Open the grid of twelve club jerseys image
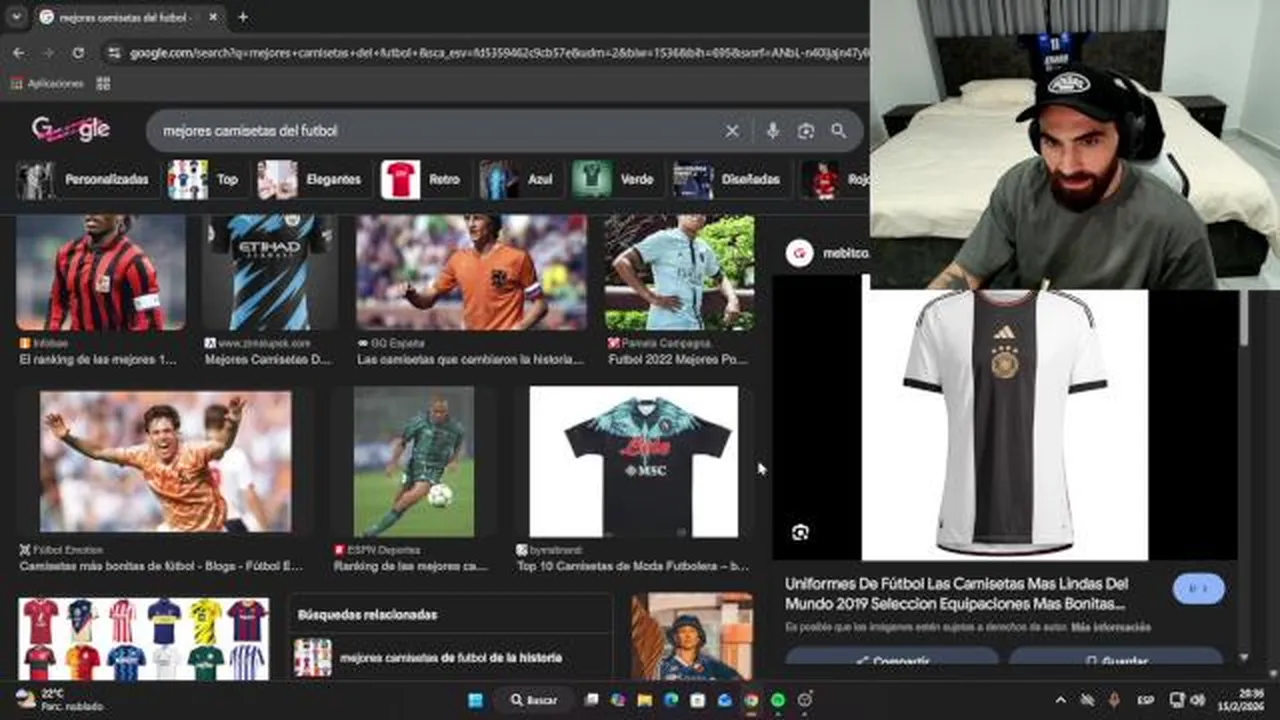This screenshot has width=1280, height=720. 143,640
